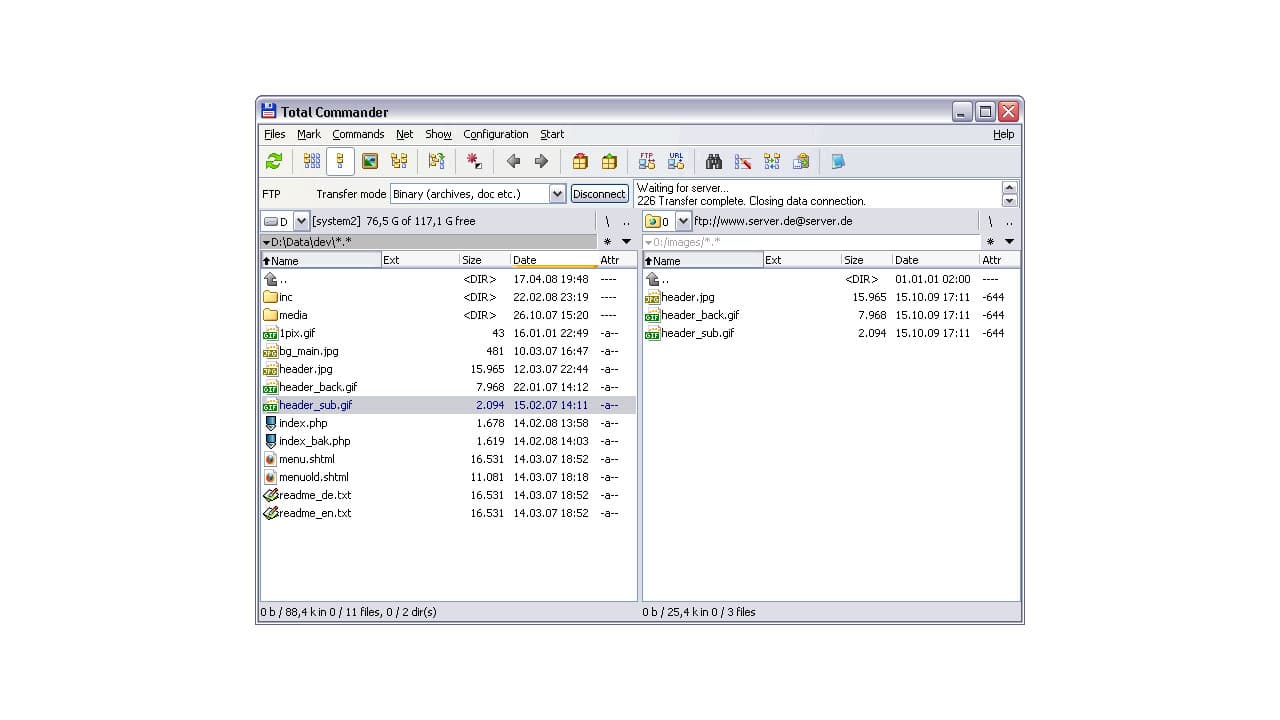Open left path history dropdown arrow
1280x720 pixels.
tap(627, 241)
